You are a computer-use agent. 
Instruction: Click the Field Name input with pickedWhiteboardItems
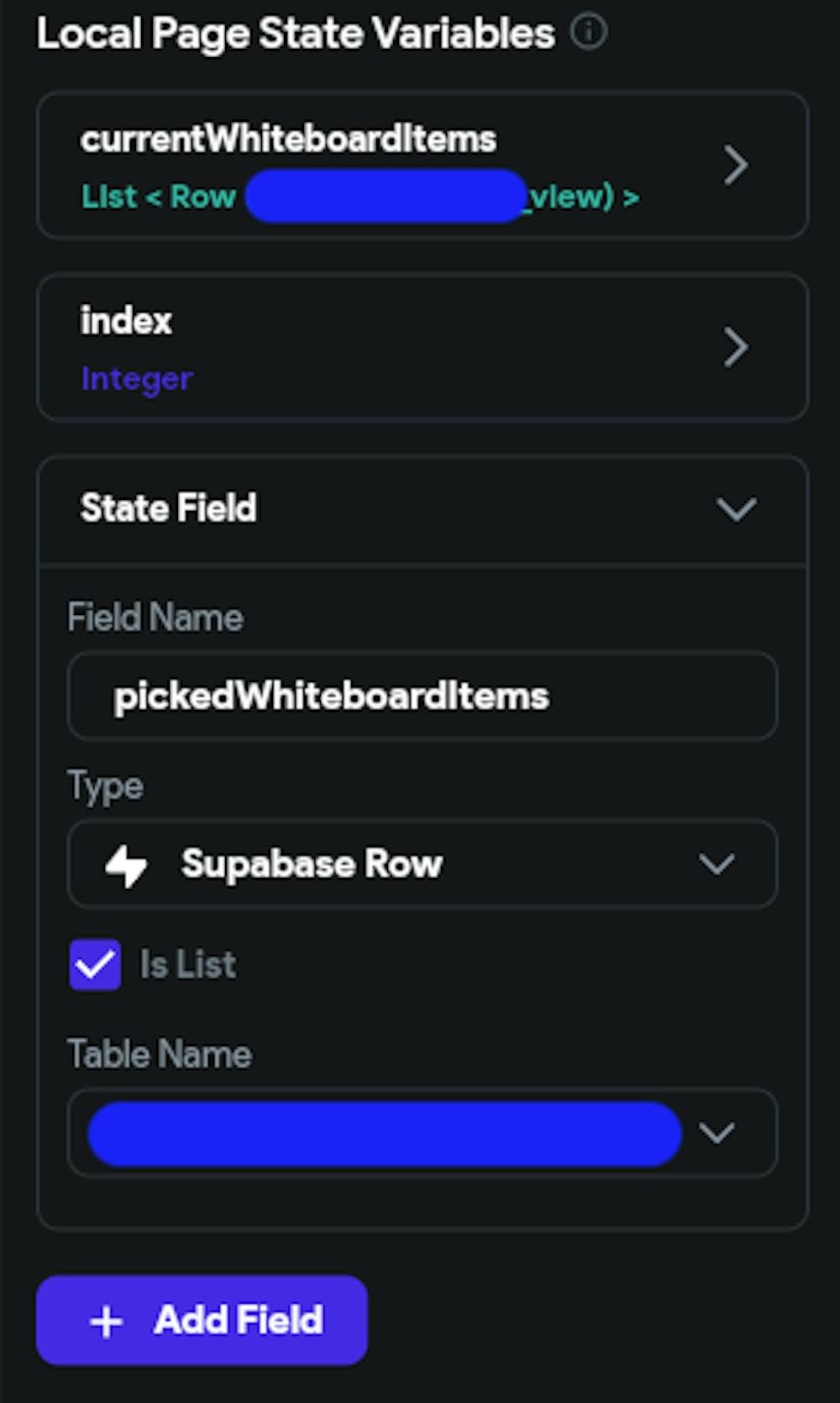[x=422, y=696]
